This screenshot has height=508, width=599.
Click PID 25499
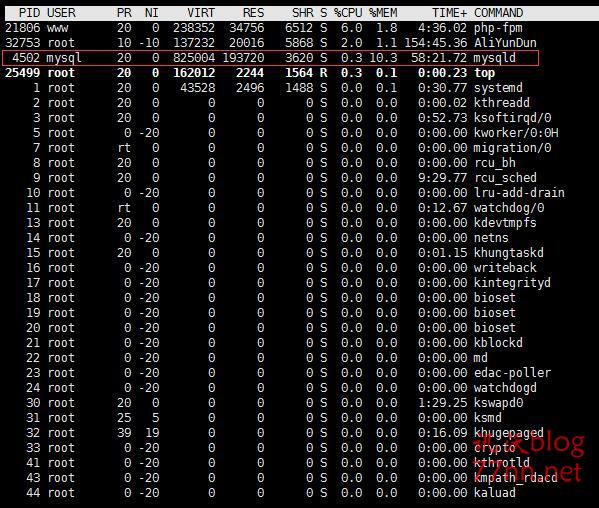click(x=23, y=73)
